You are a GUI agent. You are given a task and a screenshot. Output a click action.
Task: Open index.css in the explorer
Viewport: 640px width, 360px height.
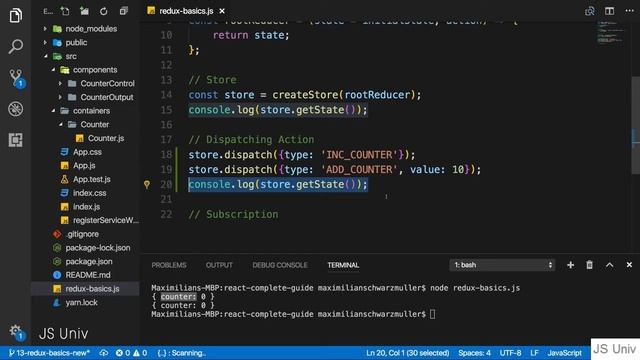click(85, 193)
